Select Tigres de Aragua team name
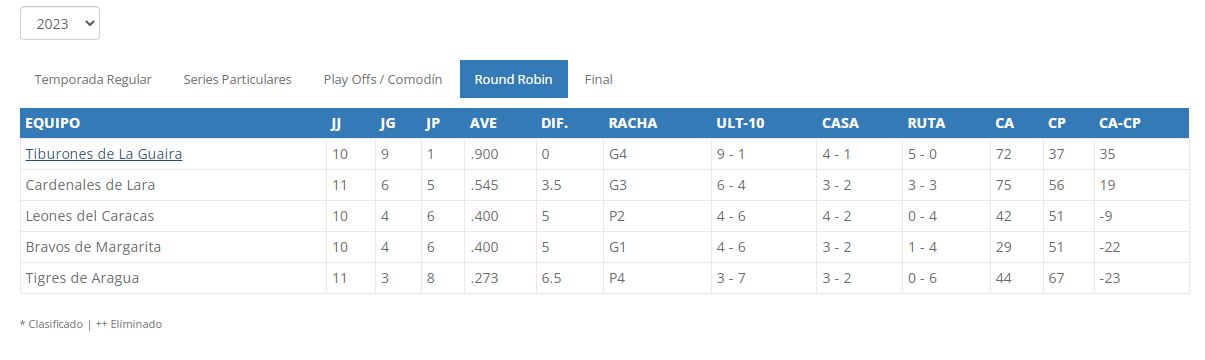 (82, 278)
